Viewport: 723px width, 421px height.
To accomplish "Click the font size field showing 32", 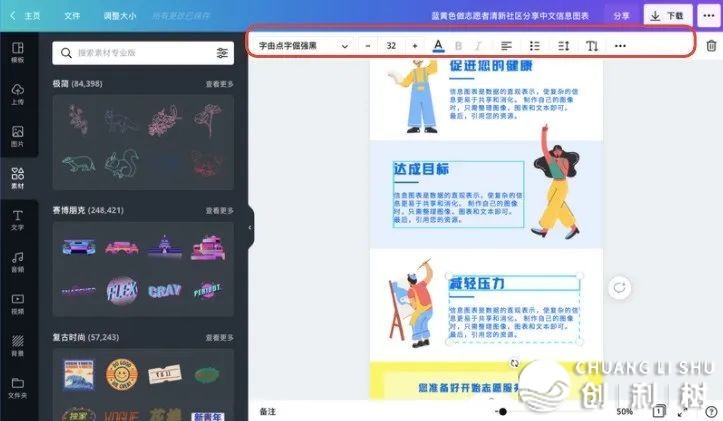I will 391,46.
